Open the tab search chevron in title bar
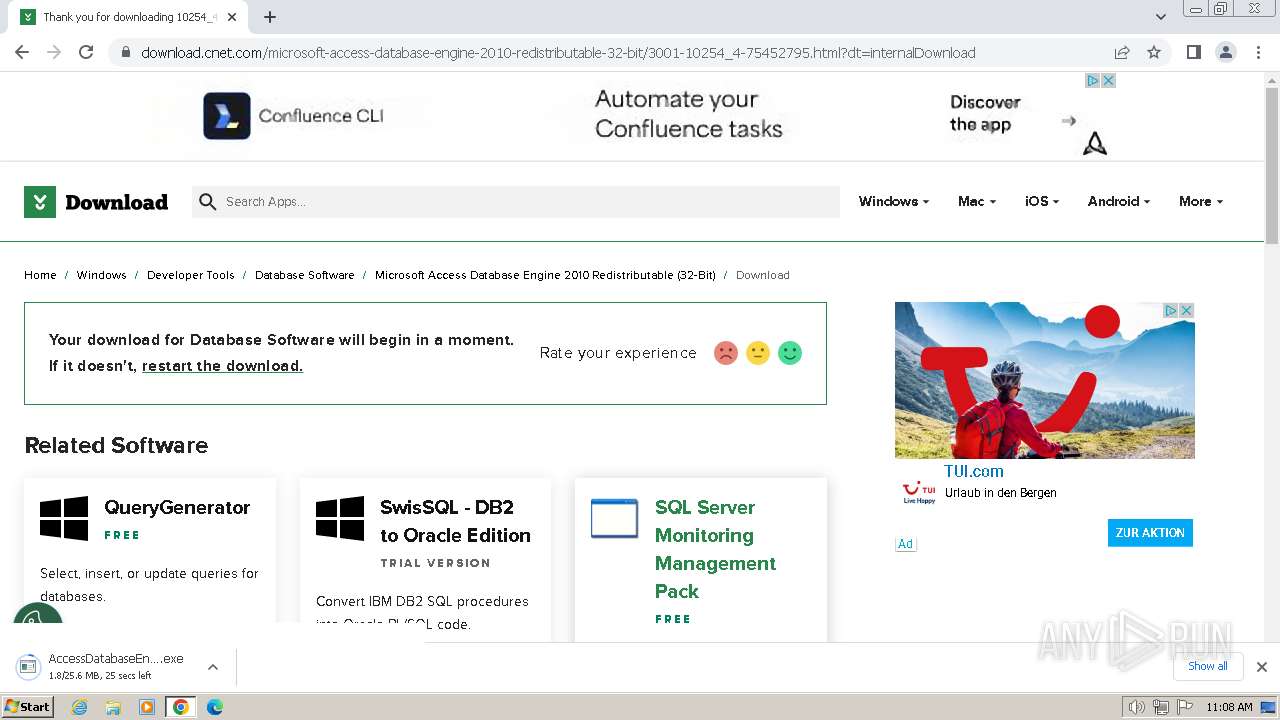1280x720 pixels. pos(1160,17)
